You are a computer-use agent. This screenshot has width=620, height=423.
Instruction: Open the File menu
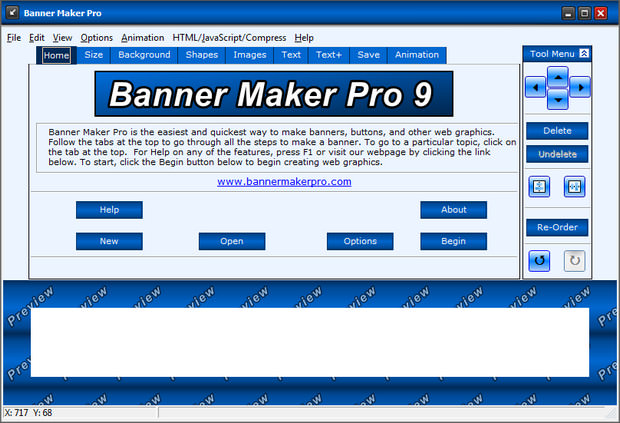coord(14,38)
